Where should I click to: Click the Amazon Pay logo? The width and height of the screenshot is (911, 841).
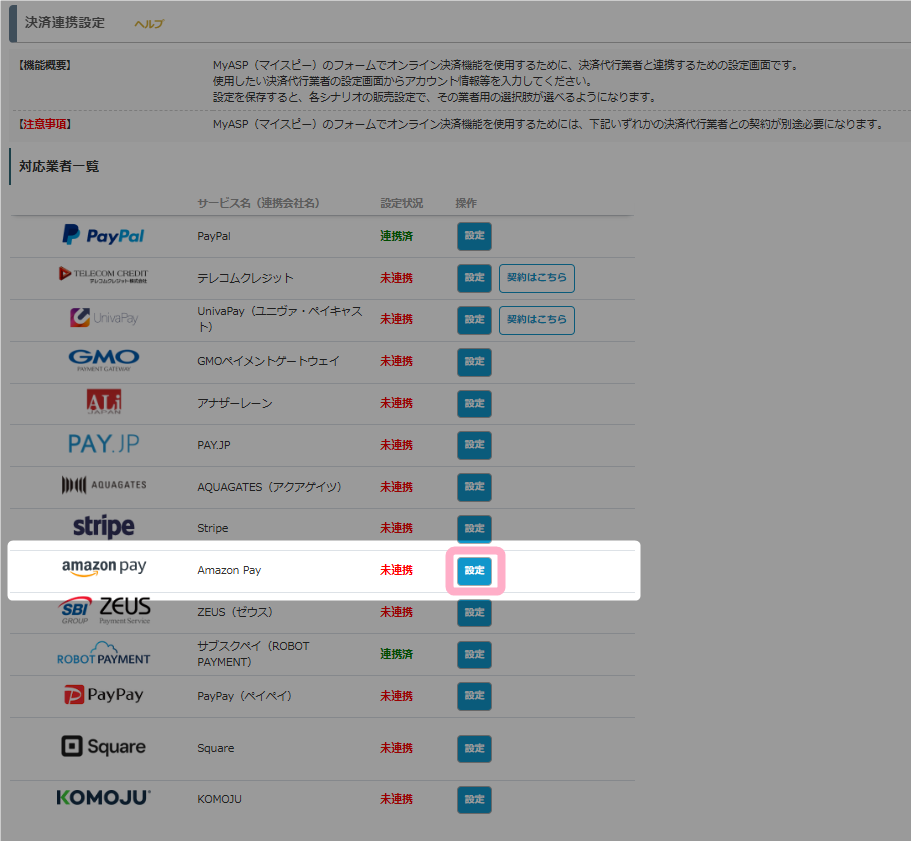(103, 568)
